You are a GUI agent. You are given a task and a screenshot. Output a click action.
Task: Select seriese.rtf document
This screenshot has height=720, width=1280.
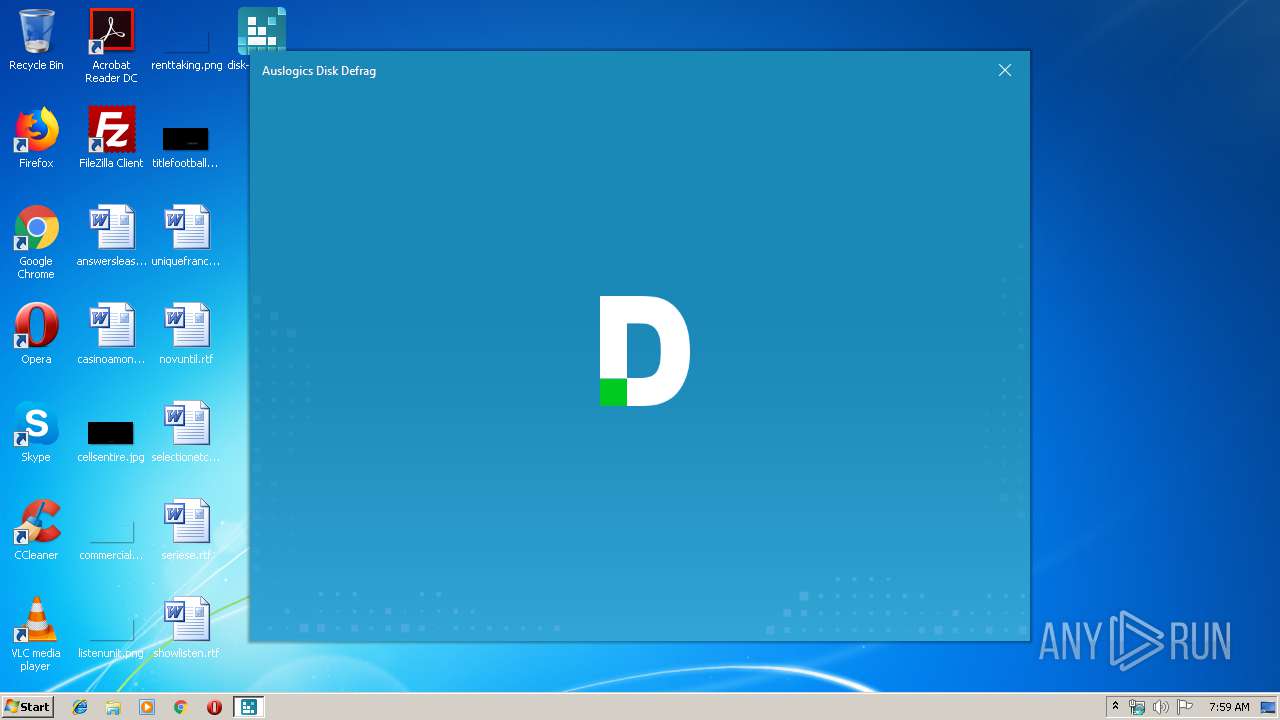[185, 530]
